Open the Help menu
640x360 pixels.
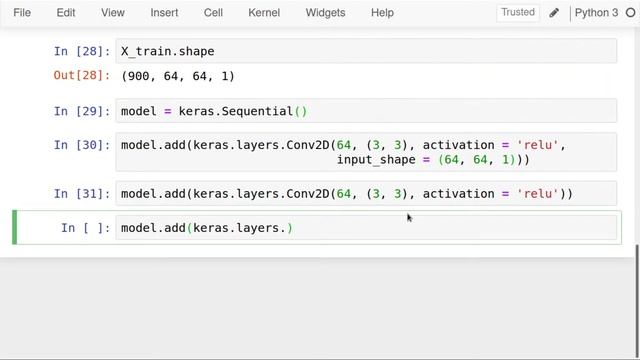tap(382, 13)
